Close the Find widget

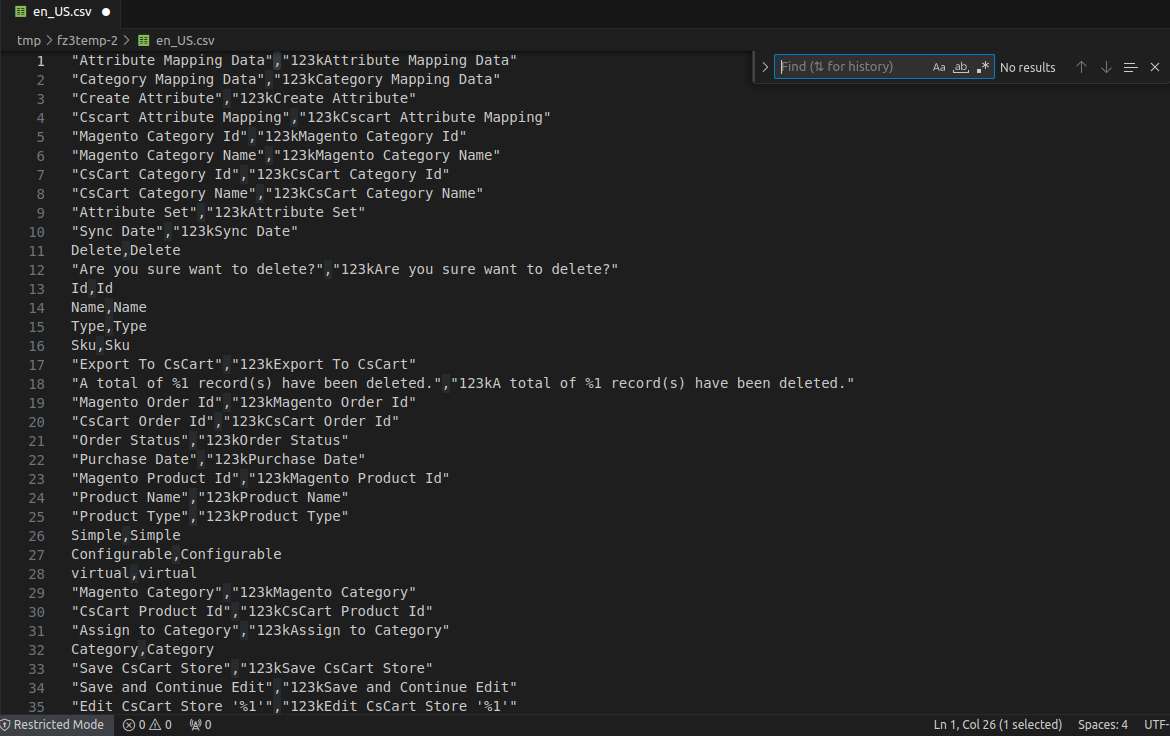pyautogui.click(x=1155, y=67)
